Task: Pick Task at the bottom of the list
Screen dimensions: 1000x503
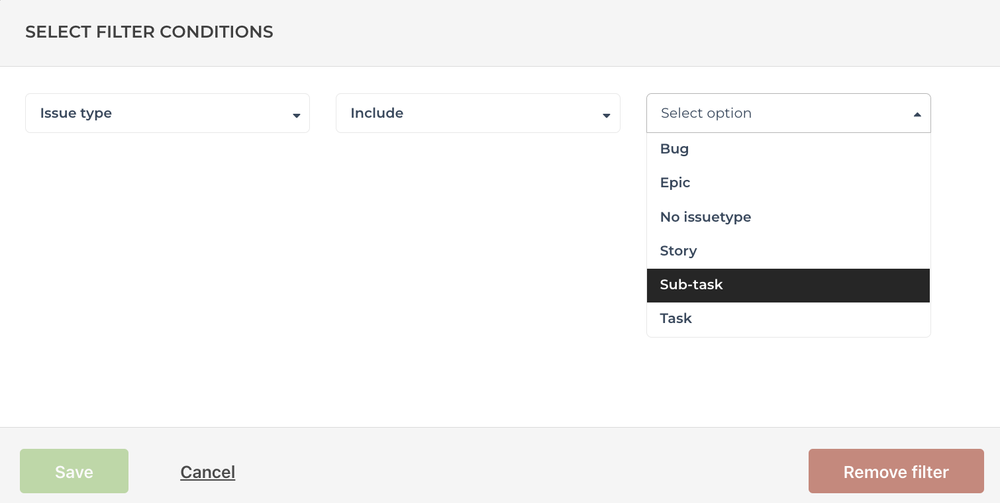Action: point(788,319)
